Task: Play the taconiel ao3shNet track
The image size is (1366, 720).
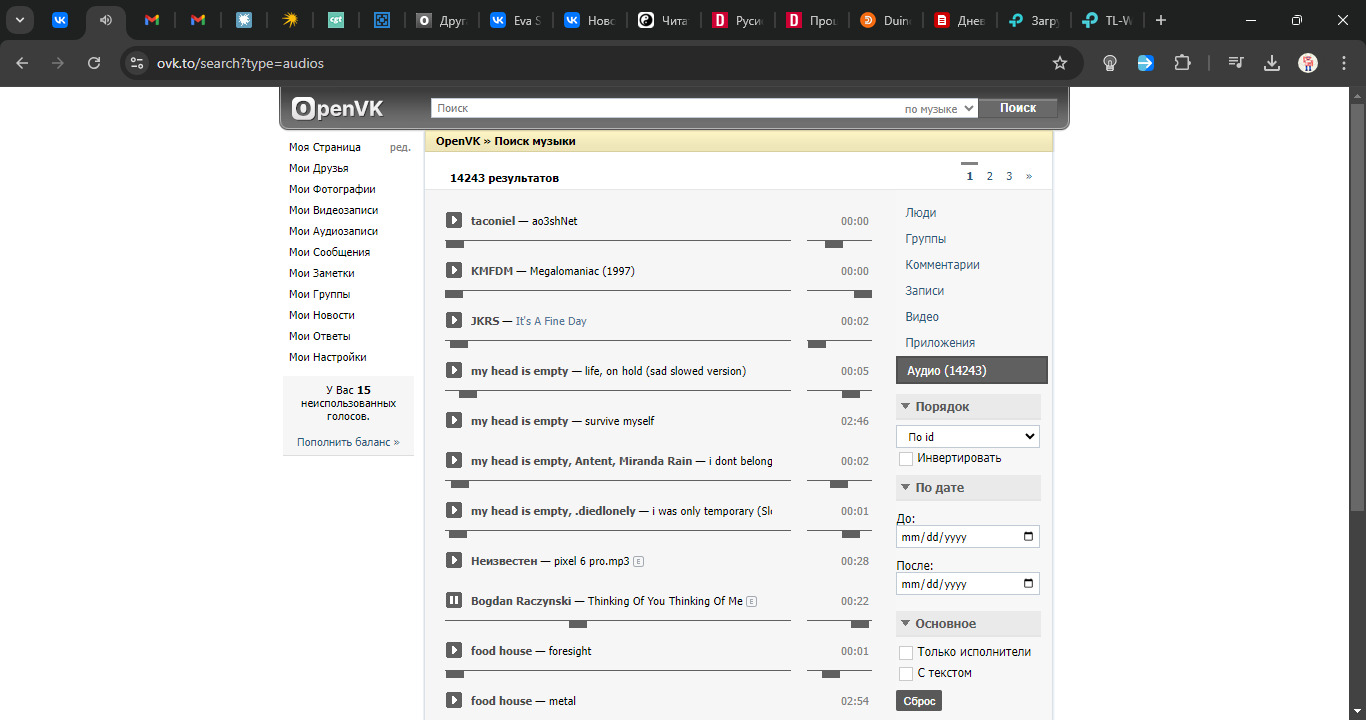Action: tap(454, 220)
